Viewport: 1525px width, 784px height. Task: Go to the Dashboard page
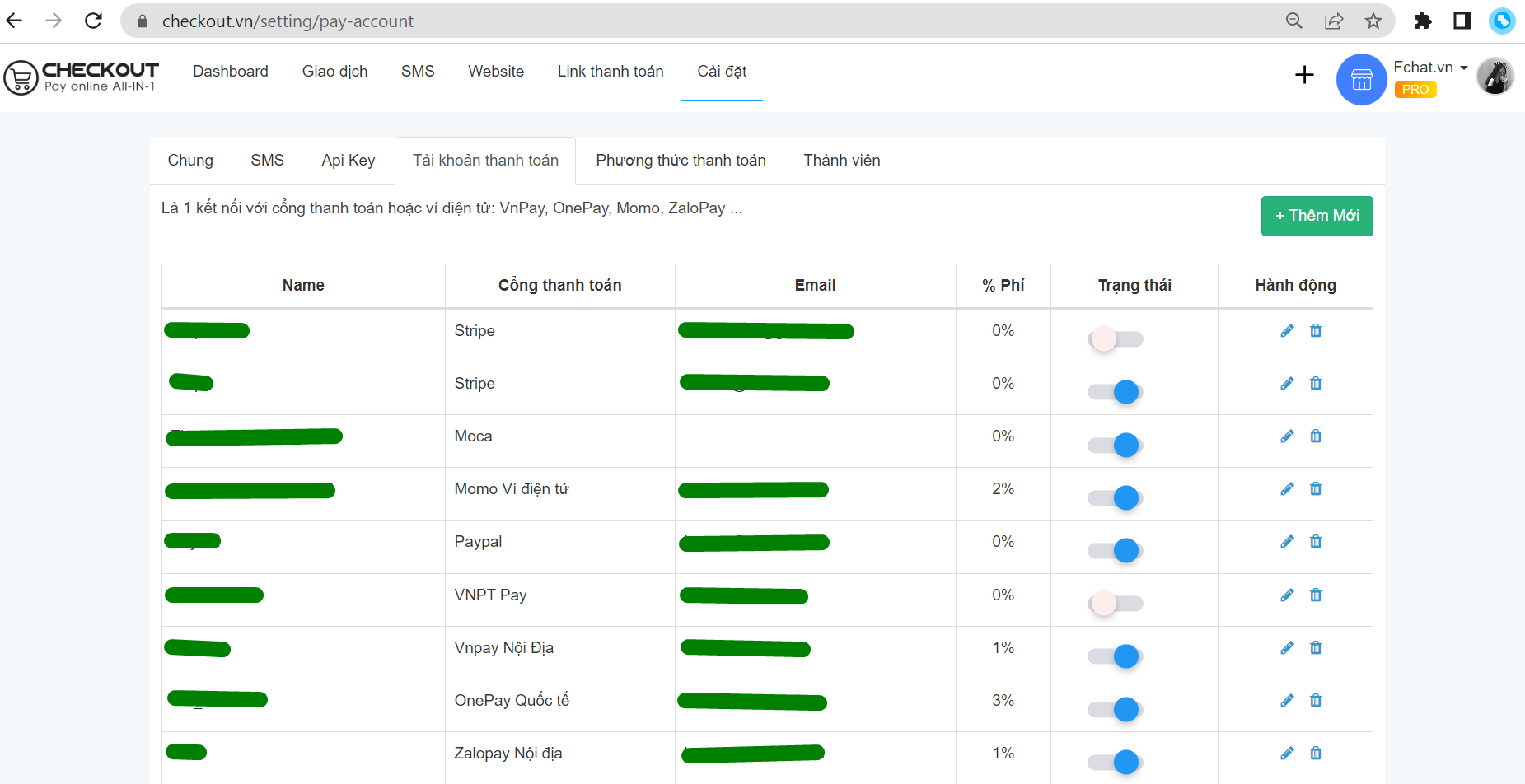coord(230,72)
